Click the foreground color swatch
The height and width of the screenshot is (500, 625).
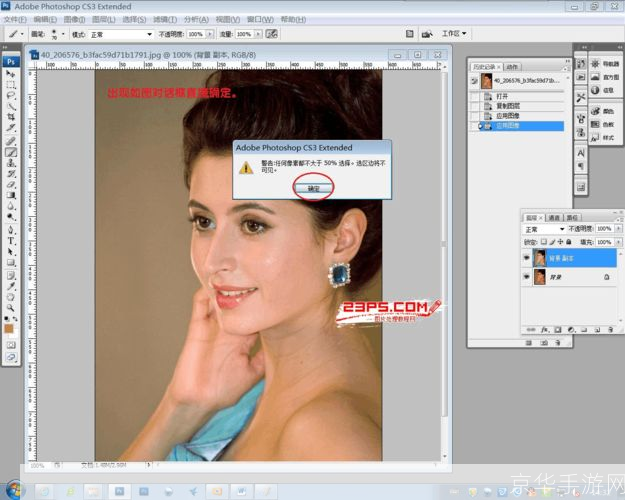(x=8, y=329)
